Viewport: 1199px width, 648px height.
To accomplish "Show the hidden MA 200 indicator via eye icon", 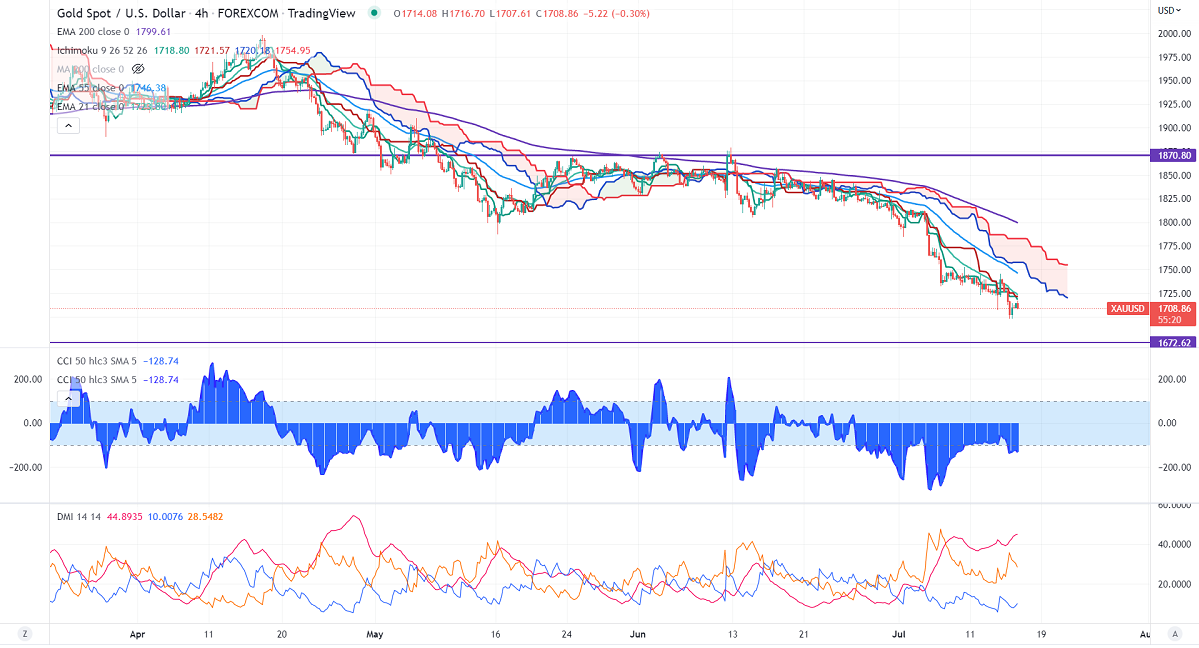I will pos(139,69).
